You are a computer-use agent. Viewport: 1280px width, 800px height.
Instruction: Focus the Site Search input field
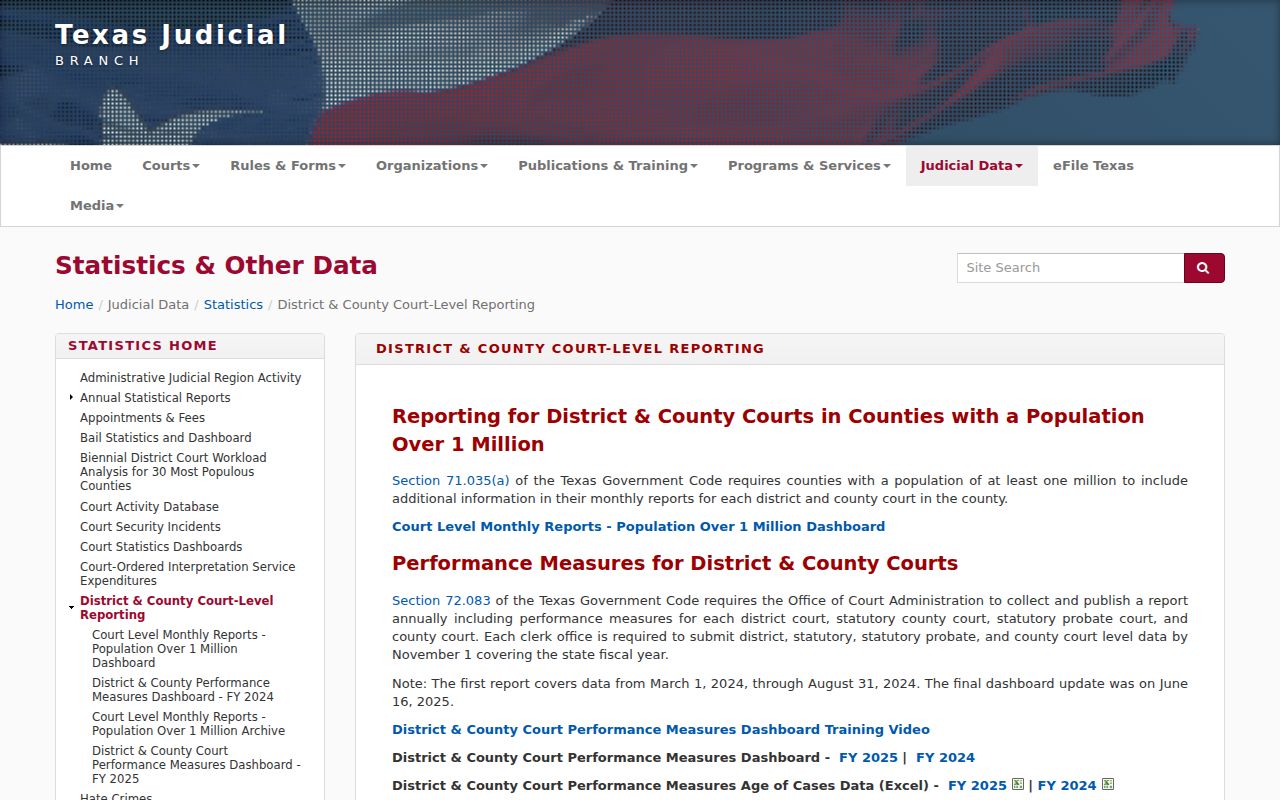tap(1070, 268)
